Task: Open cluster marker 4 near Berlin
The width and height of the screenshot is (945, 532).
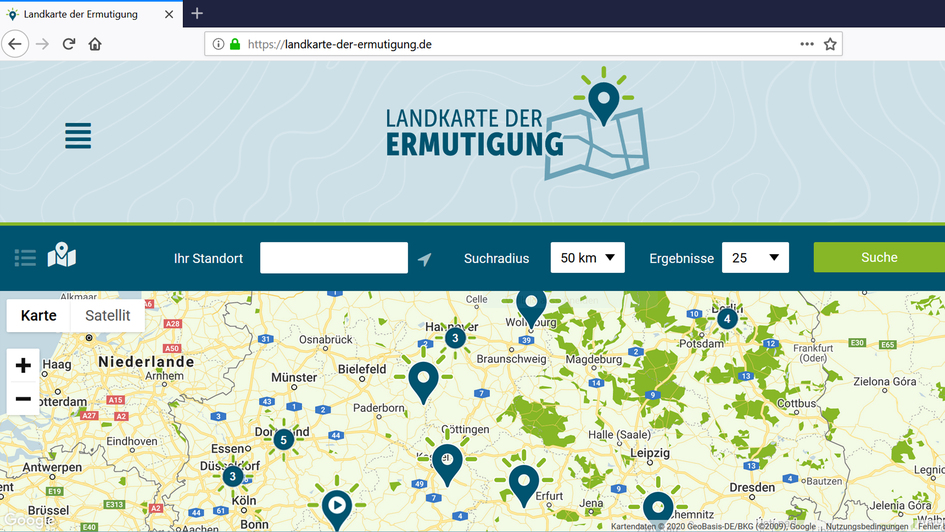Action: pyautogui.click(x=727, y=319)
